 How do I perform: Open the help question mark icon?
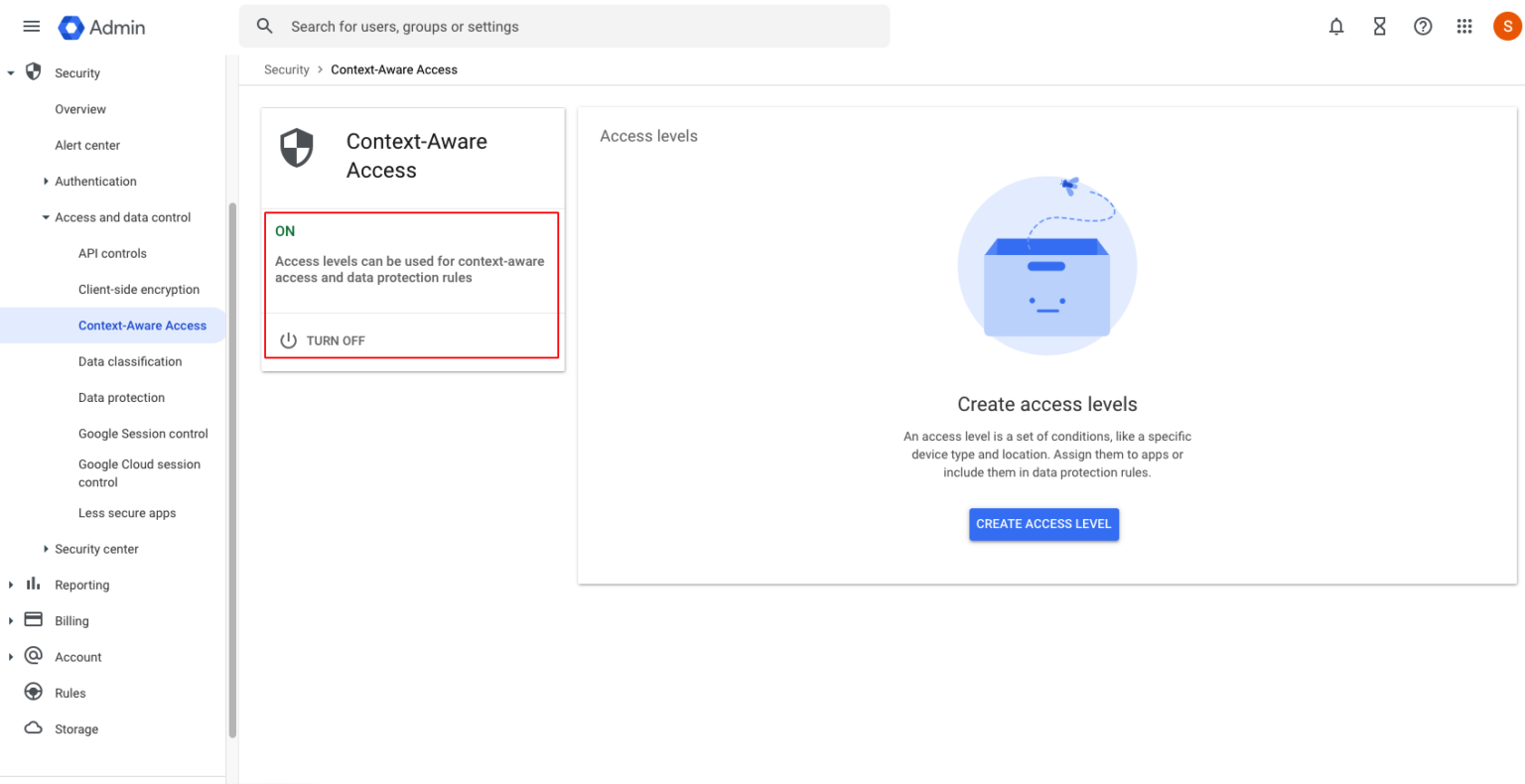[x=1423, y=27]
